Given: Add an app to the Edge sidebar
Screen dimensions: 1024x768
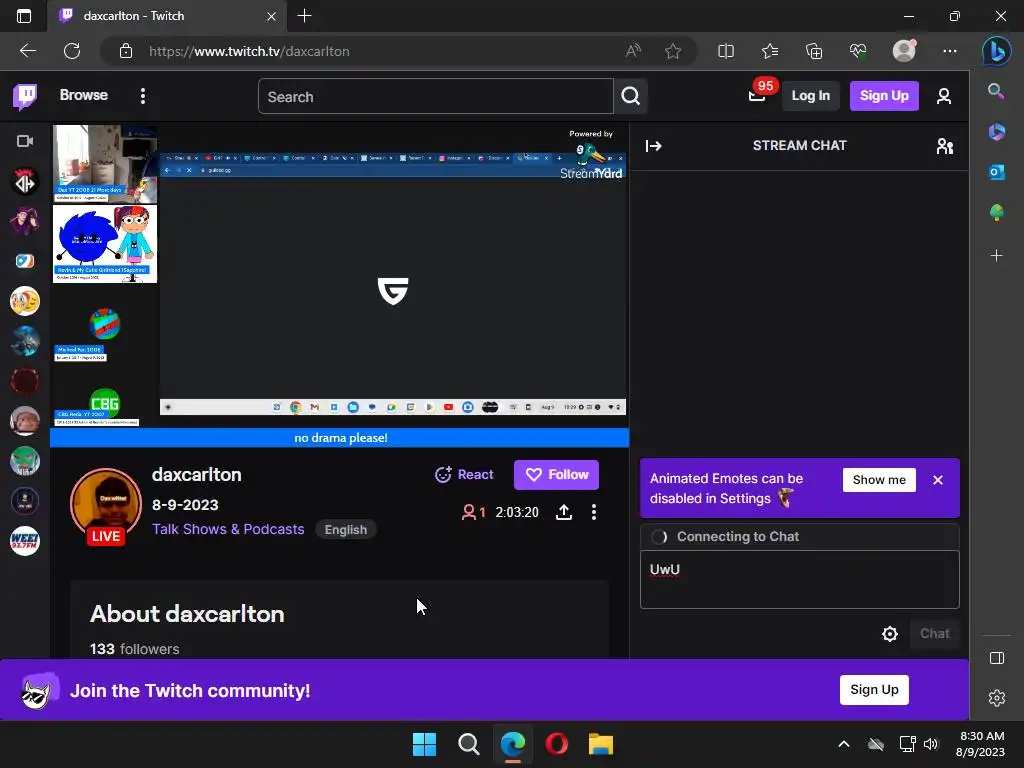Looking at the screenshot, I should pyautogui.click(x=996, y=256).
